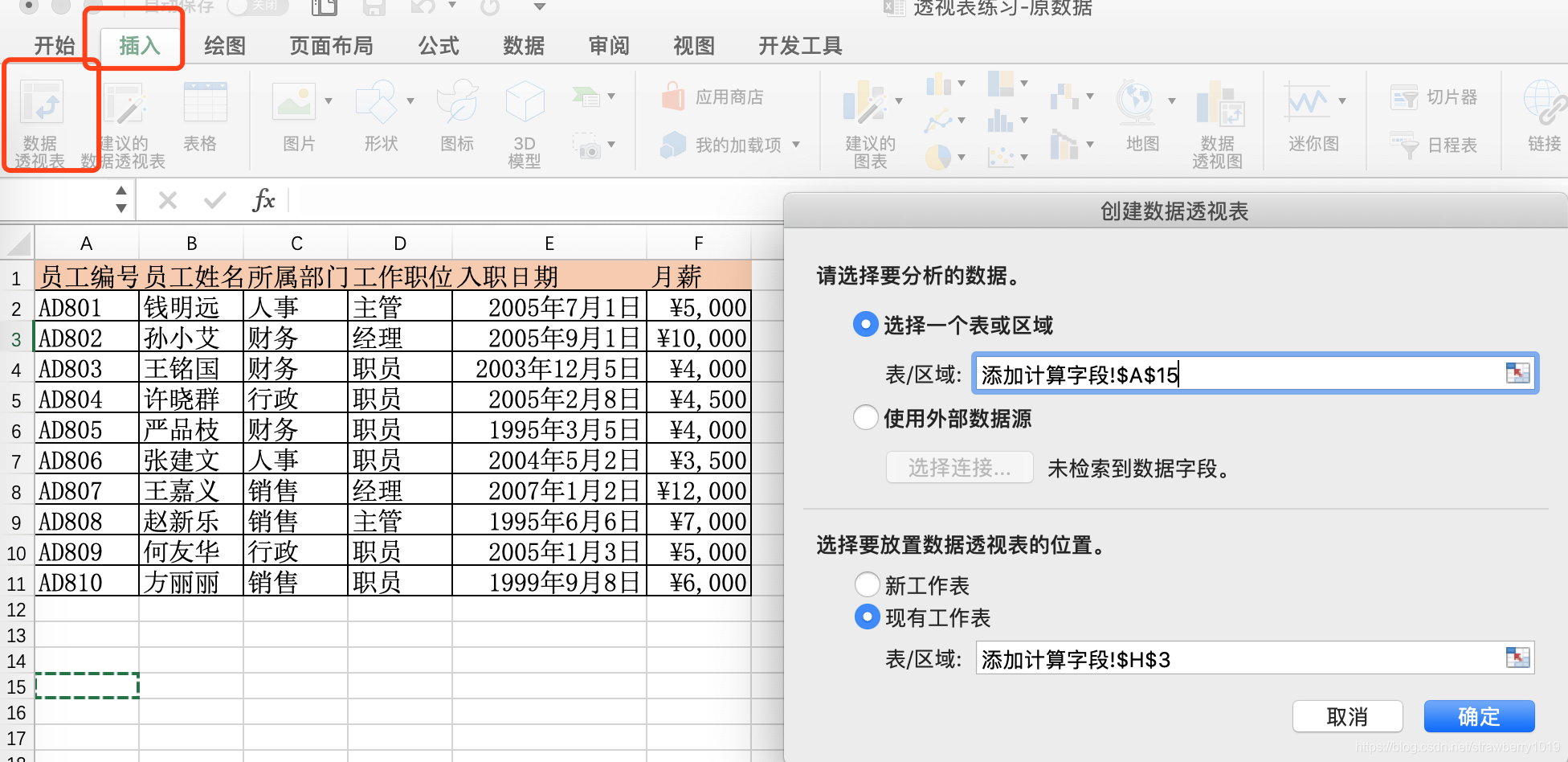Click the save disk icon in title bar
Image resolution: width=1568 pixels, height=762 pixels.
point(374,8)
